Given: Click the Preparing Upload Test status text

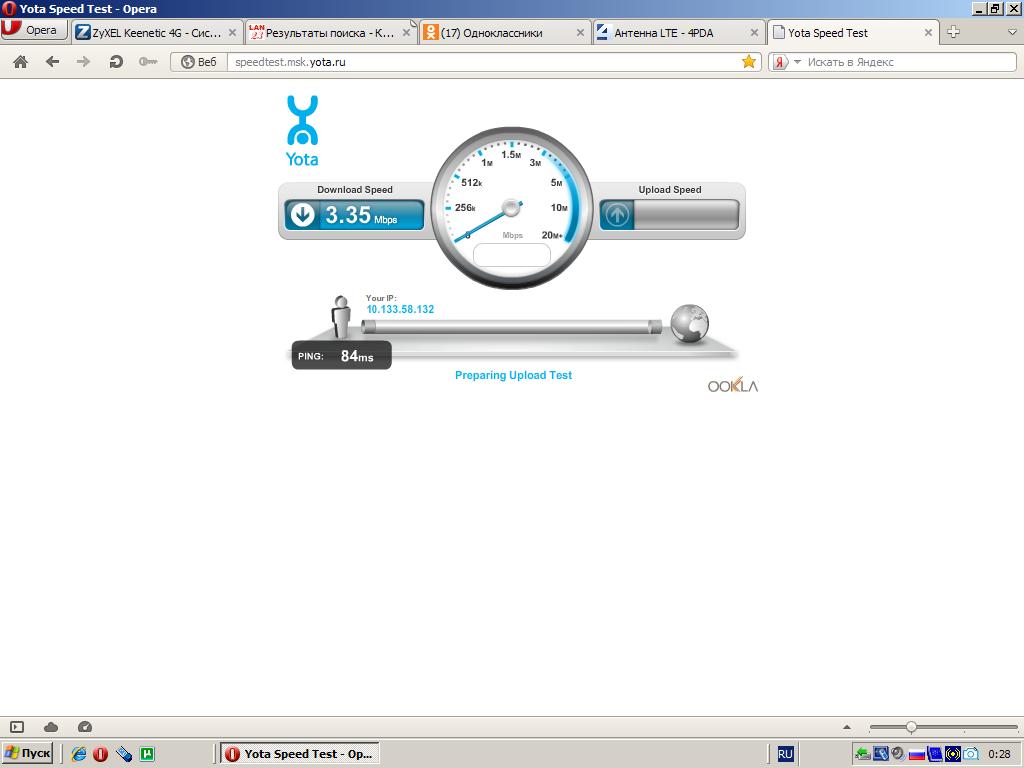Looking at the screenshot, I should 513,375.
